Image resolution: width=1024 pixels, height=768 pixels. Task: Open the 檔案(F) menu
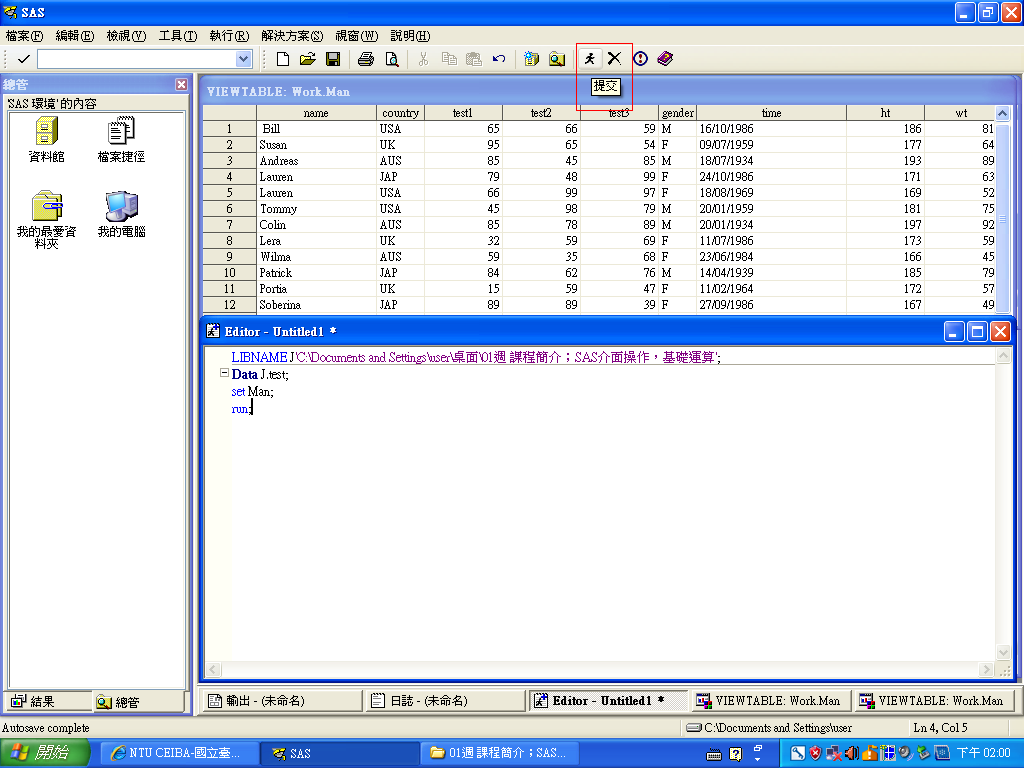click(24, 35)
